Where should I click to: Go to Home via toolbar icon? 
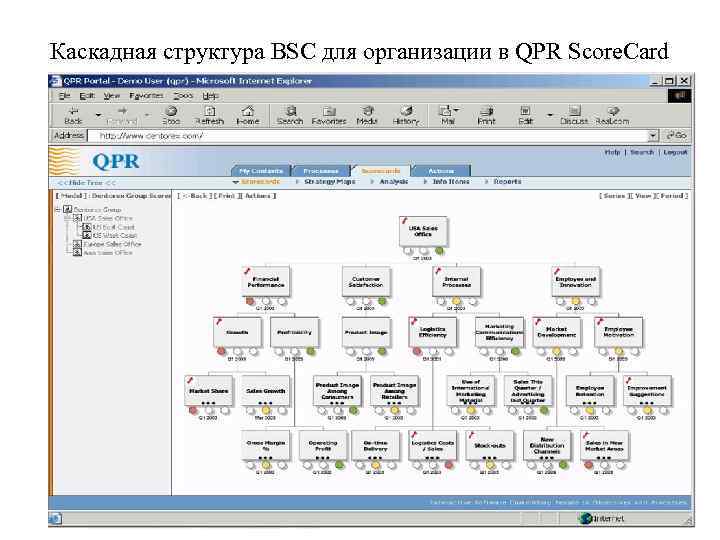[x=248, y=116]
